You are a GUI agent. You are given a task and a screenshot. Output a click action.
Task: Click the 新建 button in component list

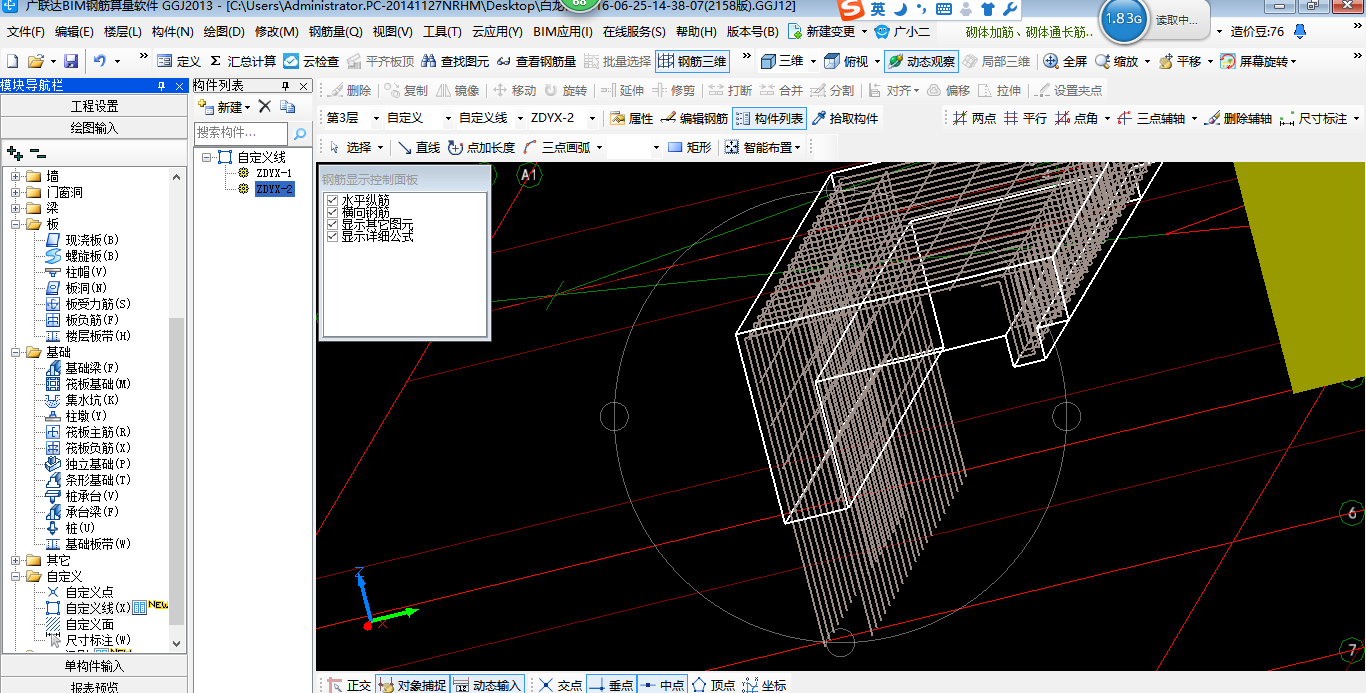click(224, 106)
